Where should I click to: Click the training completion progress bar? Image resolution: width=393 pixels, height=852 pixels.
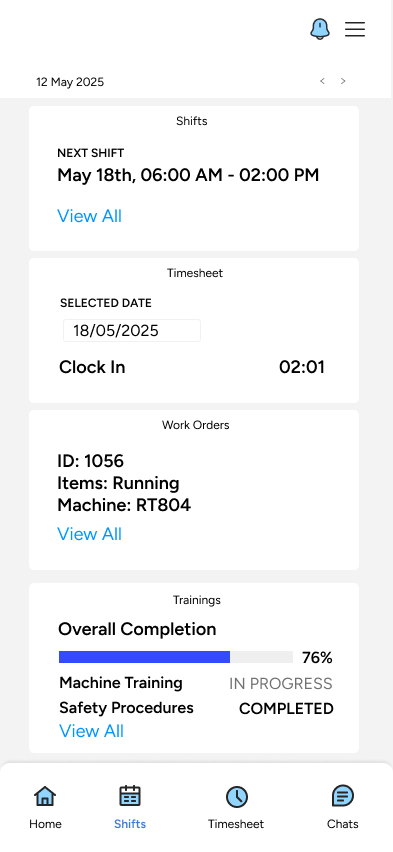pyautogui.click(x=176, y=657)
